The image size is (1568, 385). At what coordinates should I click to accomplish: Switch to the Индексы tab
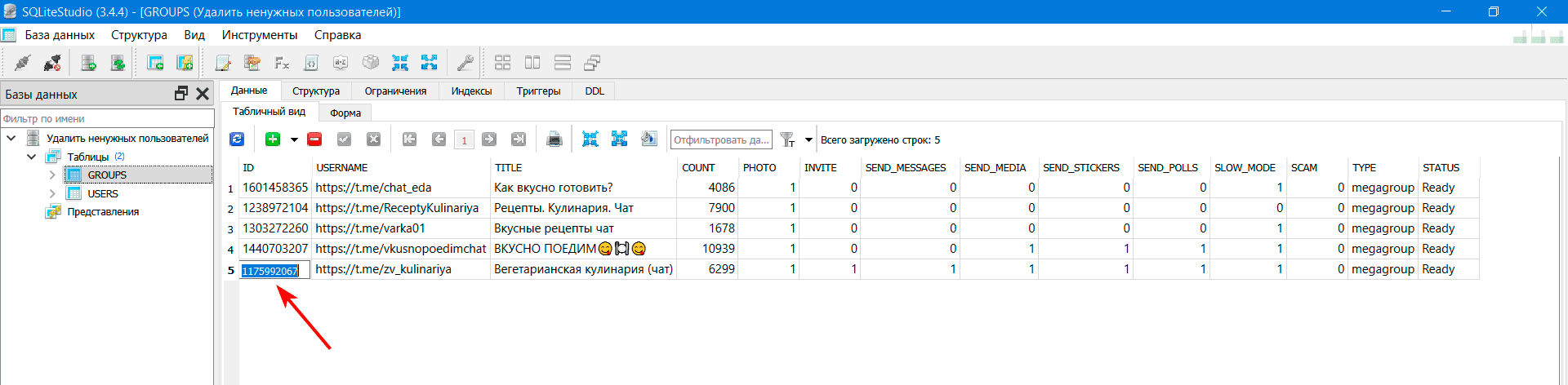471,91
